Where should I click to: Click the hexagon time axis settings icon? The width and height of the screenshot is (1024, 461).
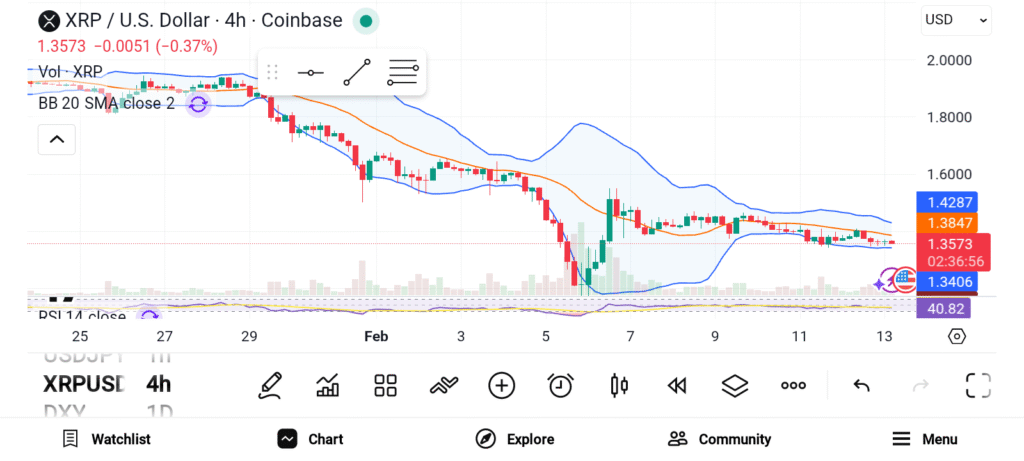[x=956, y=336]
